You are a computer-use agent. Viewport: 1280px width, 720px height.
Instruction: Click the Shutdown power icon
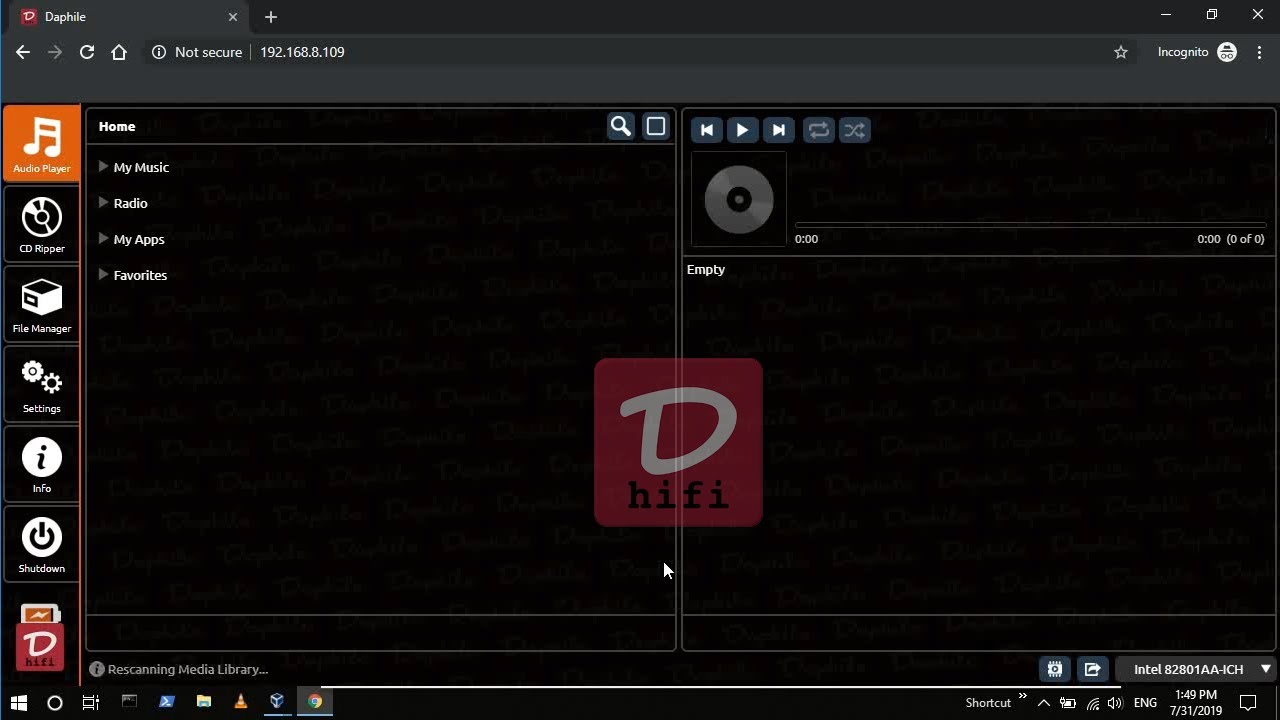coord(41,537)
